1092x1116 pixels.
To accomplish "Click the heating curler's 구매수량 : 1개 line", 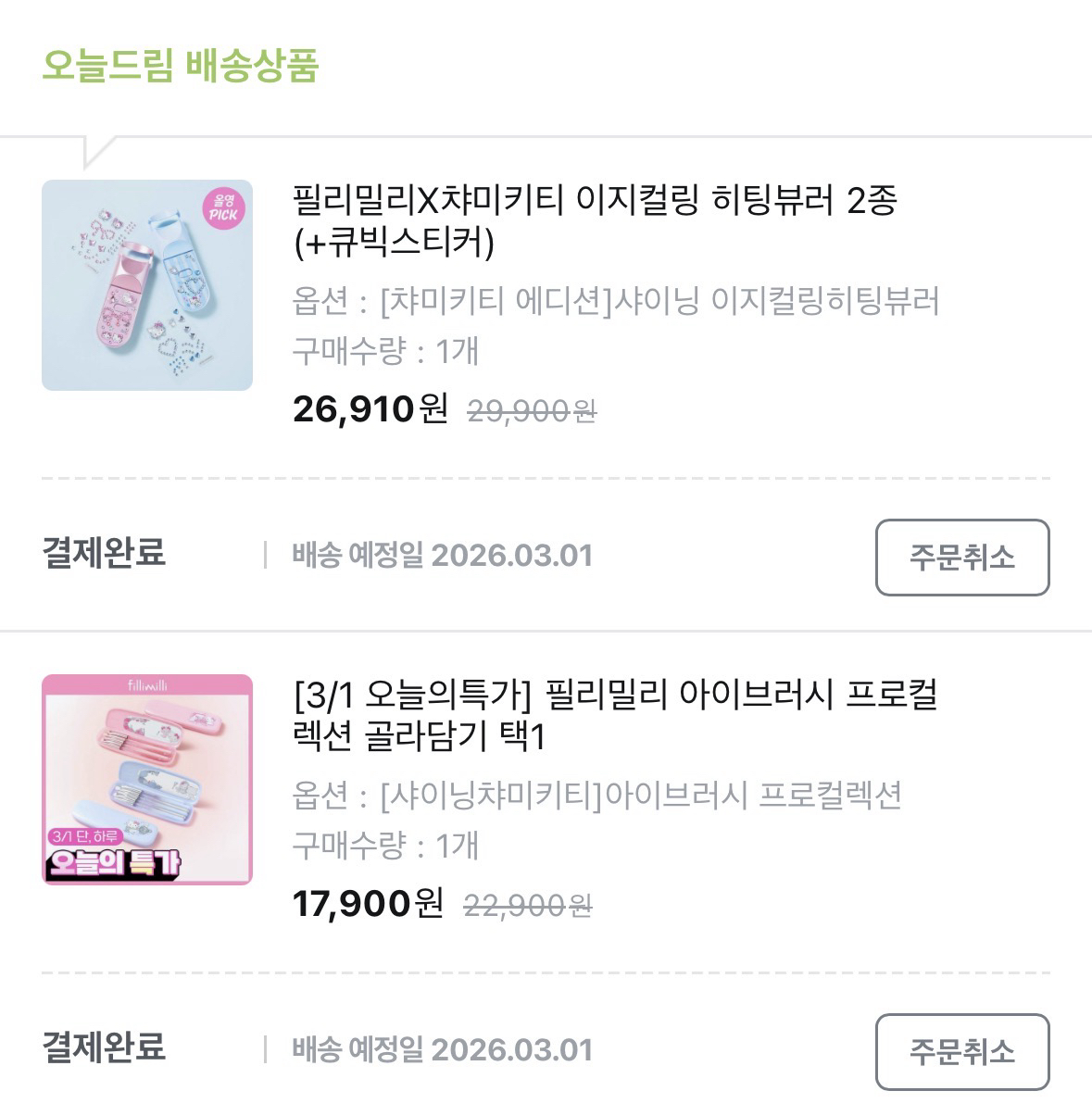I will click(x=385, y=351).
